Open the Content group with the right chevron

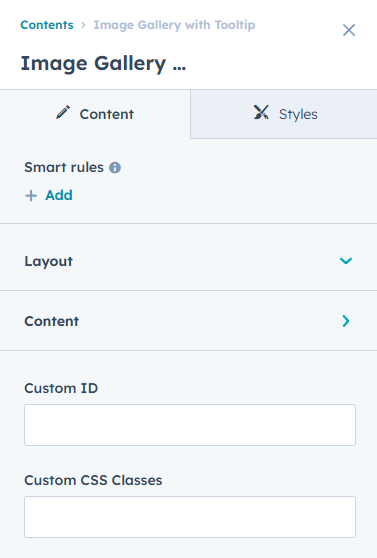pos(346,321)
